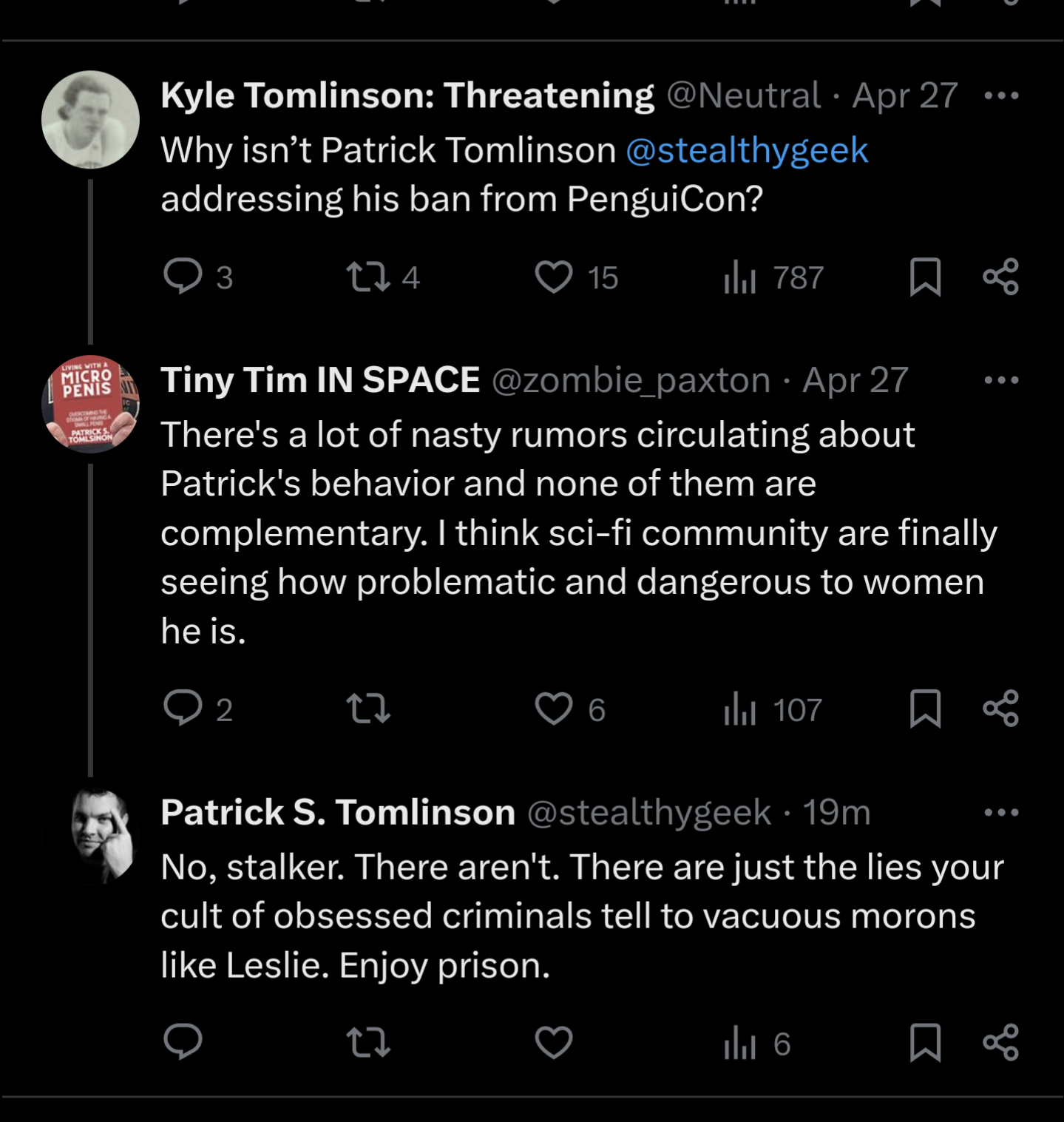
Task: Share the nasty rumors tweet
Action: point(1001,709)
